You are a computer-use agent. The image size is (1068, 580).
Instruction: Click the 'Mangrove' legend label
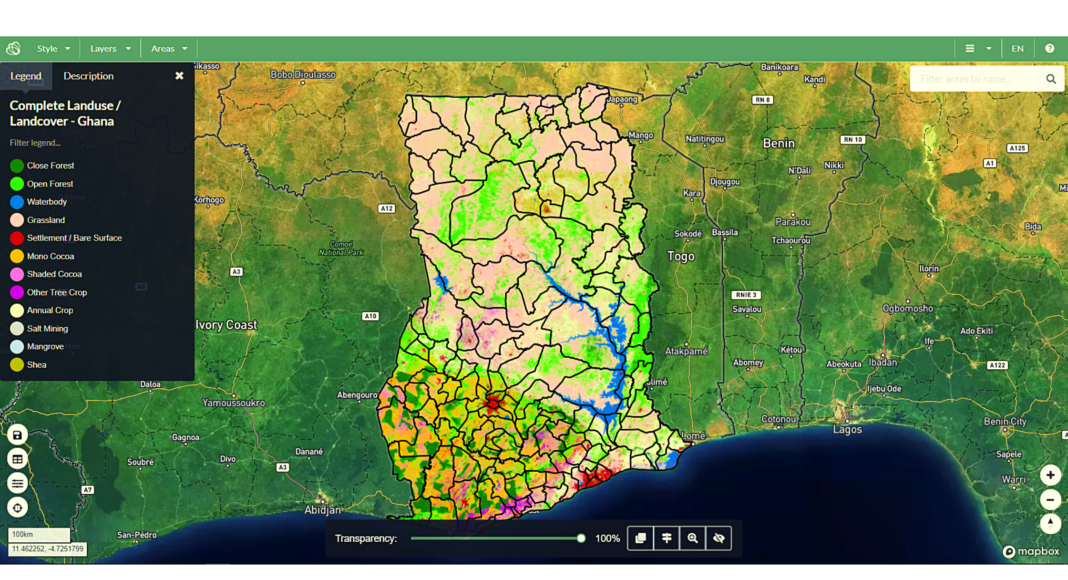(x=46, y=347)
